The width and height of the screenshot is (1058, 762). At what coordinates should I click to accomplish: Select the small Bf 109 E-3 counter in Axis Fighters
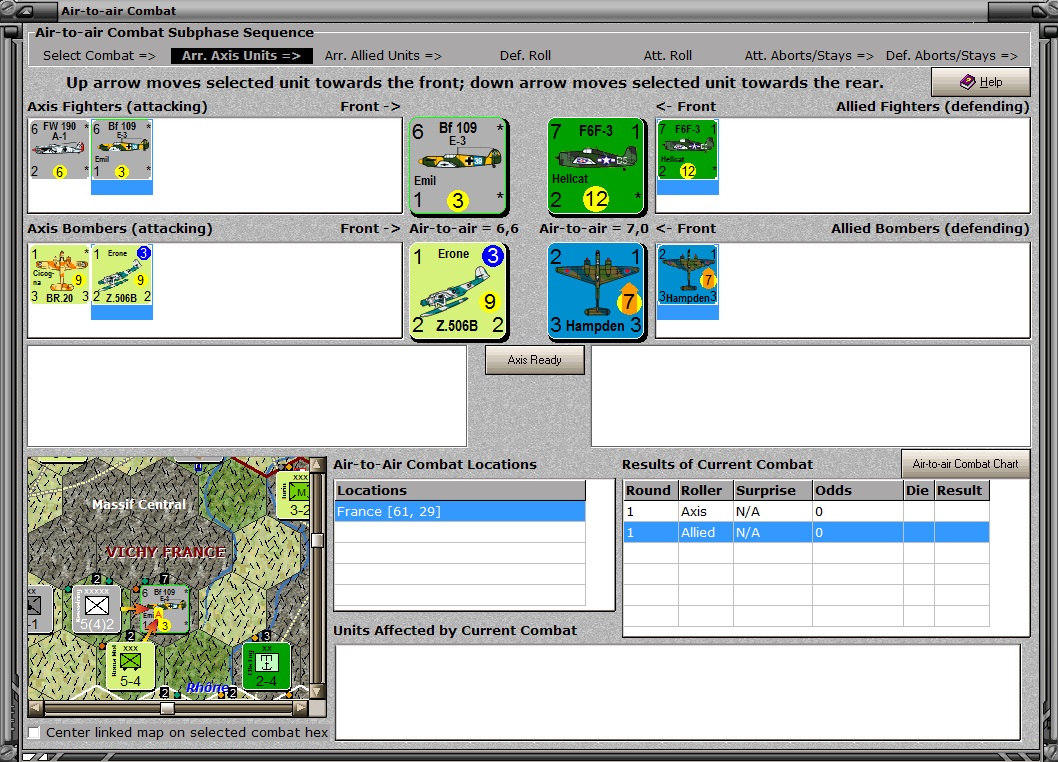(121, 150)
